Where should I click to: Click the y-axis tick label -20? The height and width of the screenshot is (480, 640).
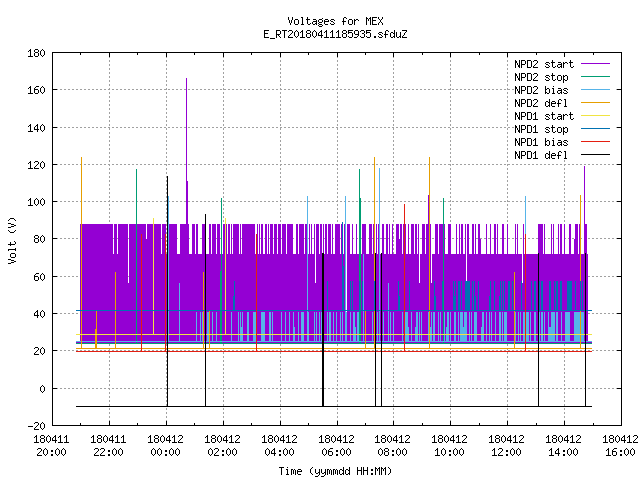[x=36, y=426]
